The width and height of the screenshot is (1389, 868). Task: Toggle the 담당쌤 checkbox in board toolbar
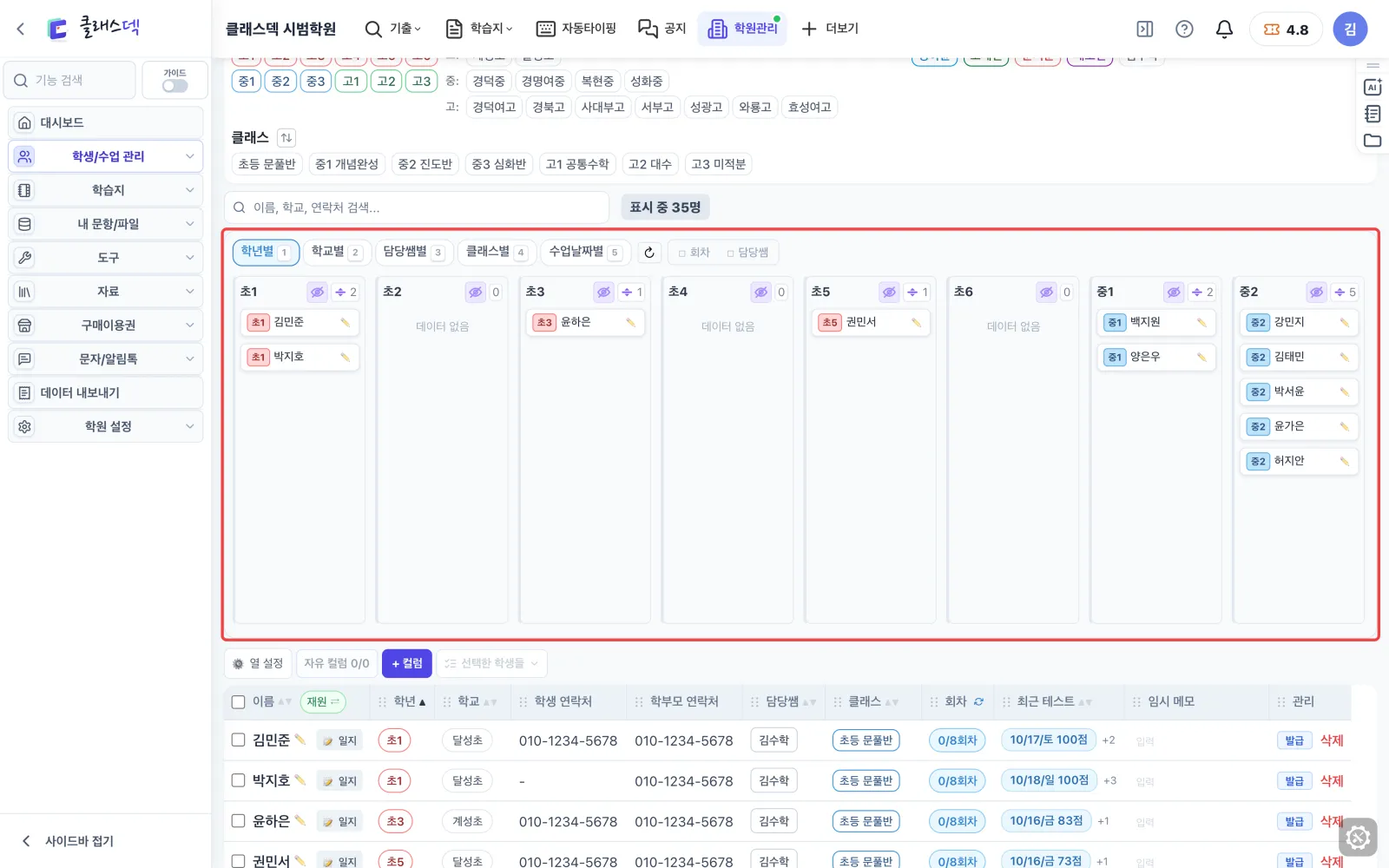coord(730,253)
